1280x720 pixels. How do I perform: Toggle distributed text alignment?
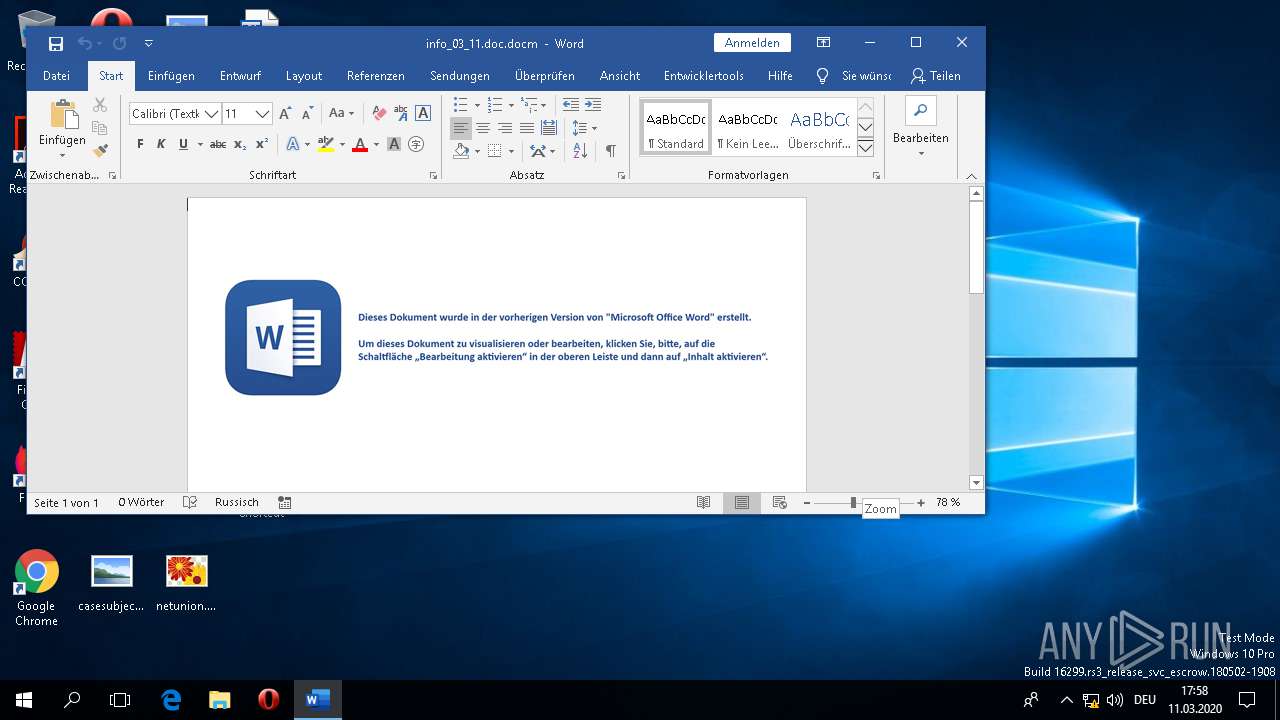click(x=549, y=128)
